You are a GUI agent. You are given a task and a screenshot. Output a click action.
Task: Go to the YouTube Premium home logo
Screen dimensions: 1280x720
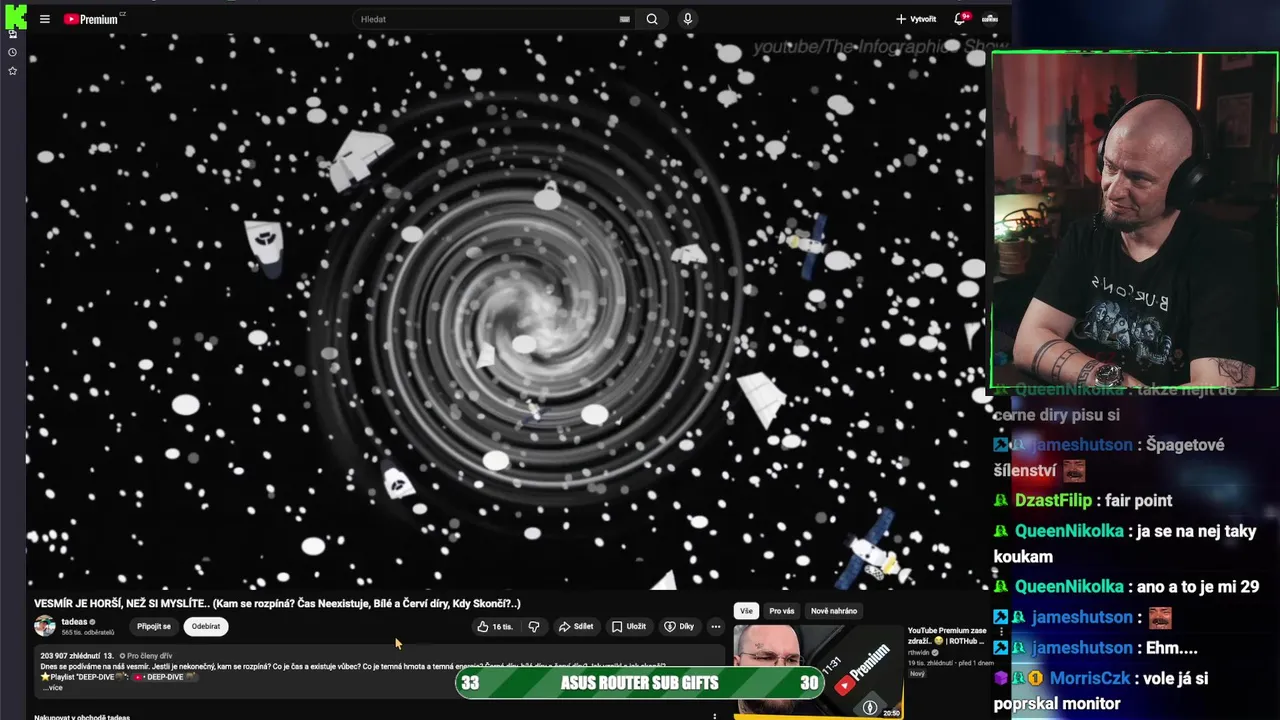(92, 19)
